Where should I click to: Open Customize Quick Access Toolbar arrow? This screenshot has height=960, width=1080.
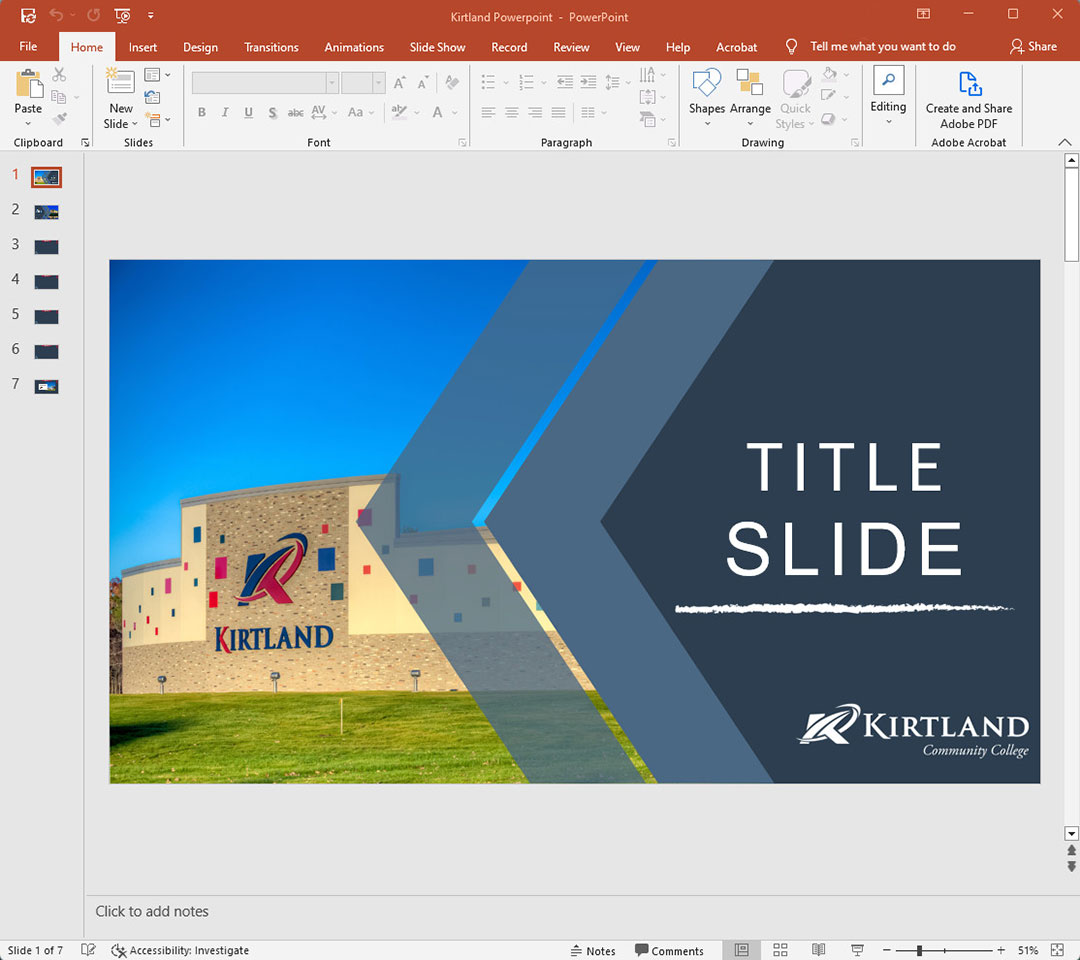150,15
